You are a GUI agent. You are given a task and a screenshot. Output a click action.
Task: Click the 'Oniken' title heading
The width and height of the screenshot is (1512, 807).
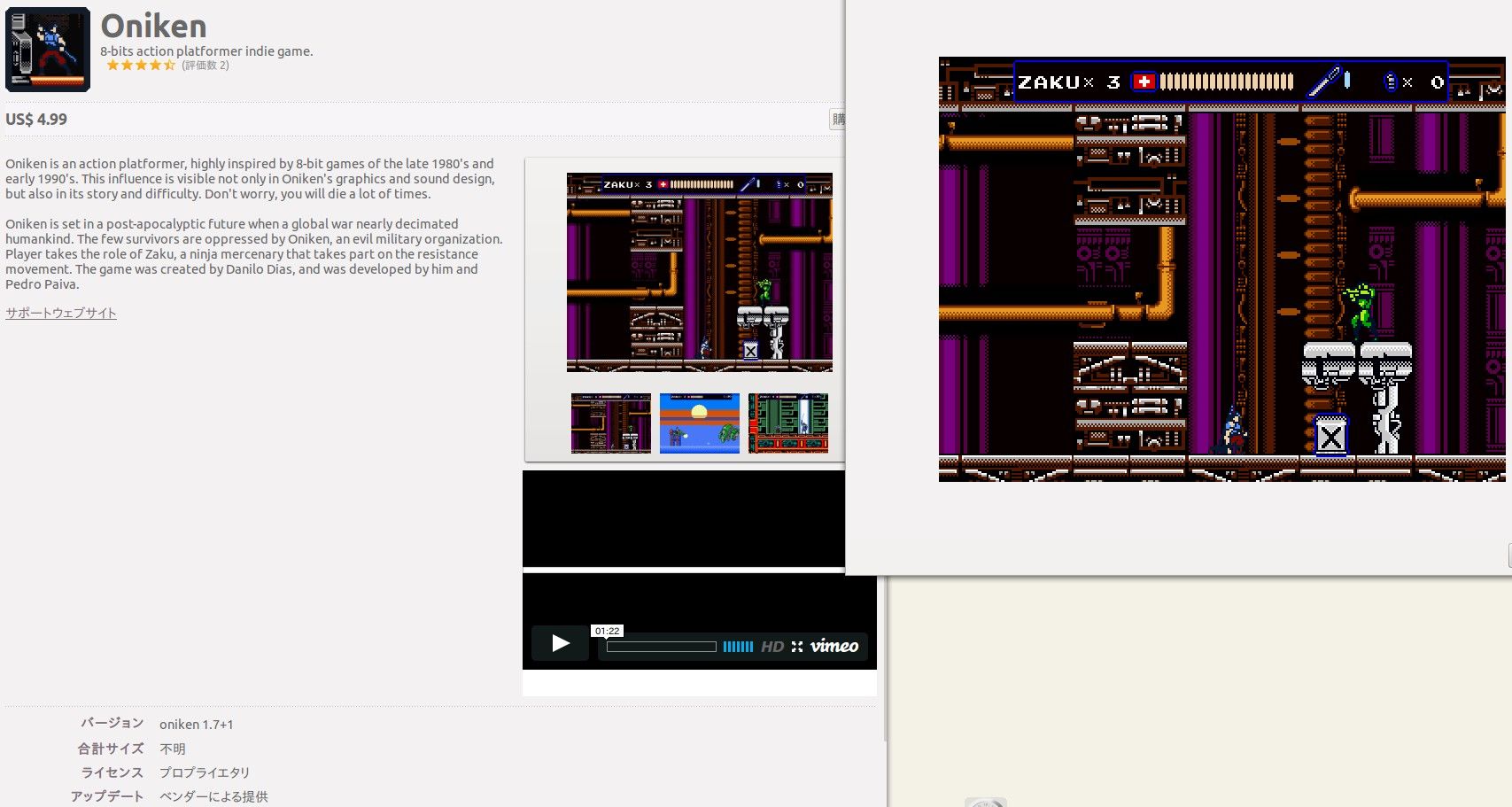pyautogui.click(x=153, y=26)
